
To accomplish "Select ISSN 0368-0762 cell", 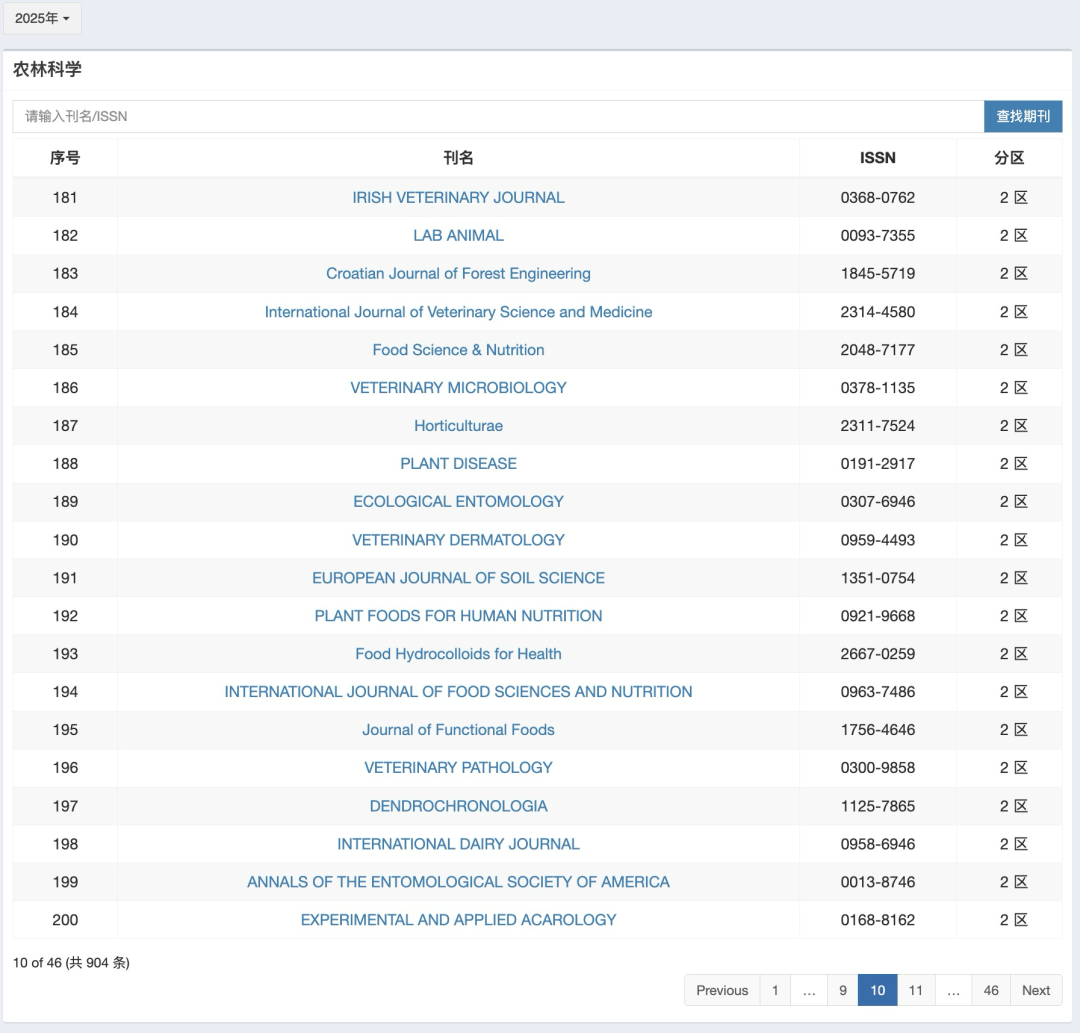I will pos(878,198).
